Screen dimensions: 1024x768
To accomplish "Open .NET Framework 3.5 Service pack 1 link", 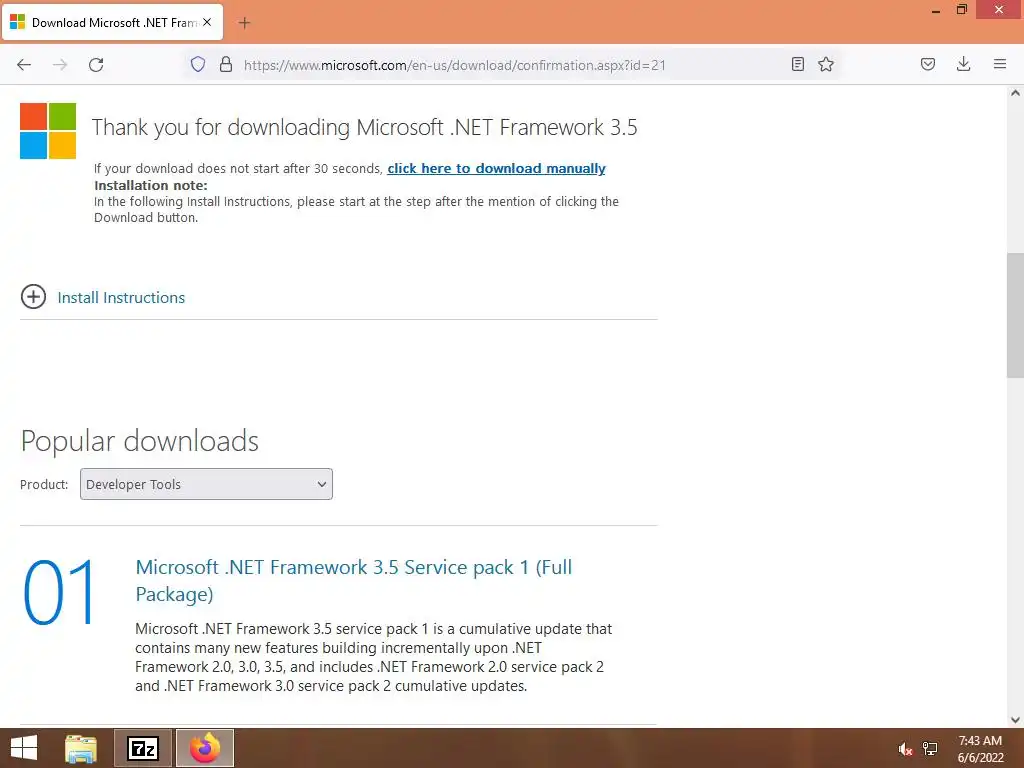I will click(353, 580).
